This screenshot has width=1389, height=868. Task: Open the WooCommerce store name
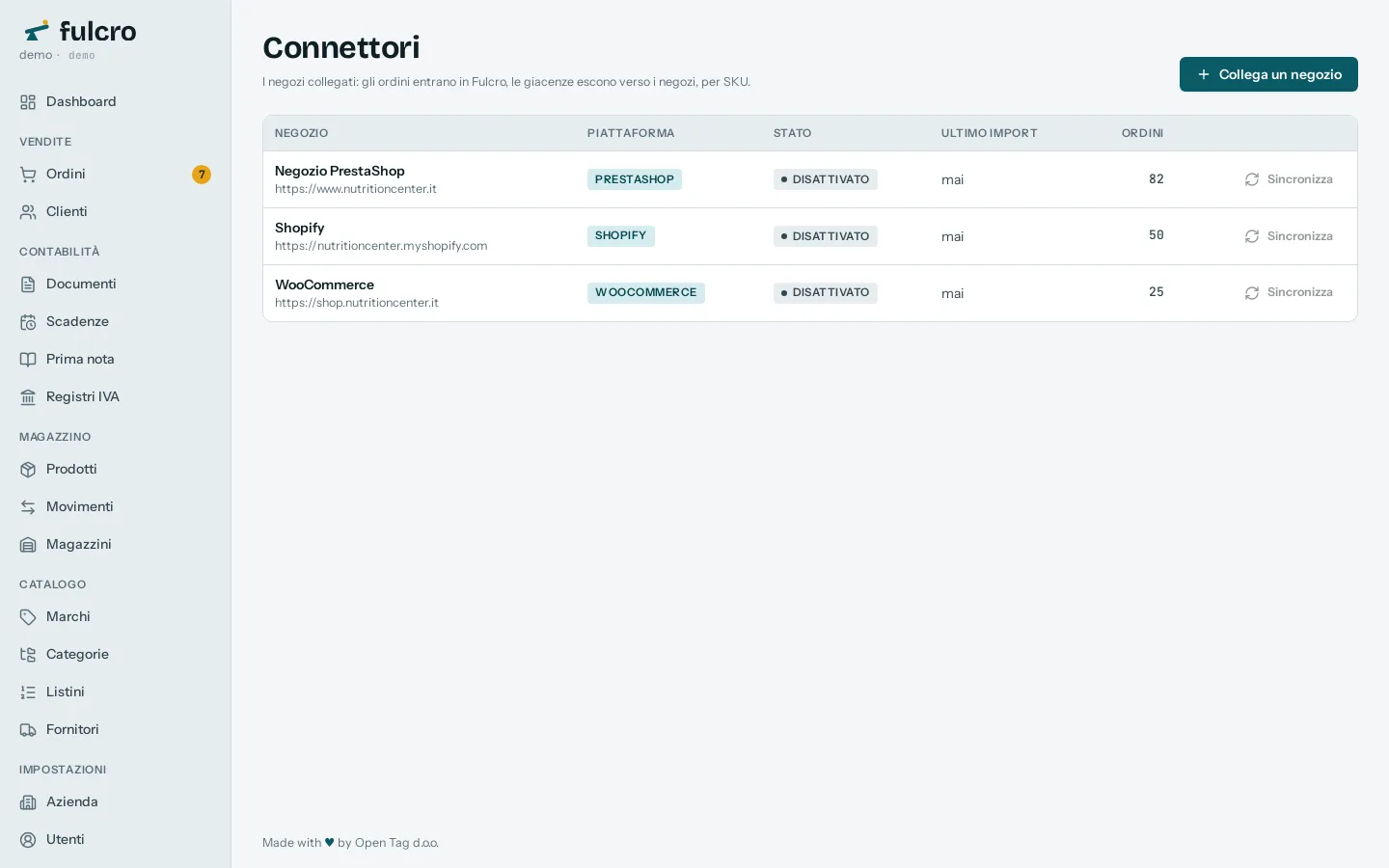click(324, 285)
